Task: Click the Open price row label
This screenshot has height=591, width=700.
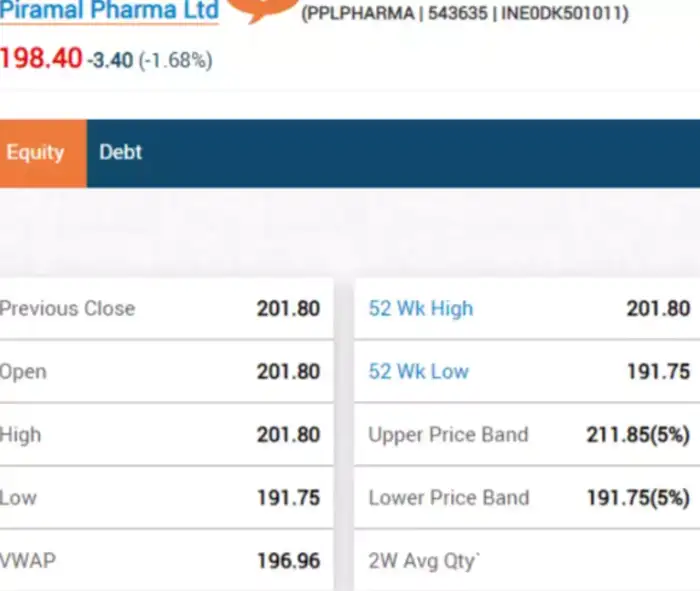Action: pyautogui.click(x=24, y=372)
